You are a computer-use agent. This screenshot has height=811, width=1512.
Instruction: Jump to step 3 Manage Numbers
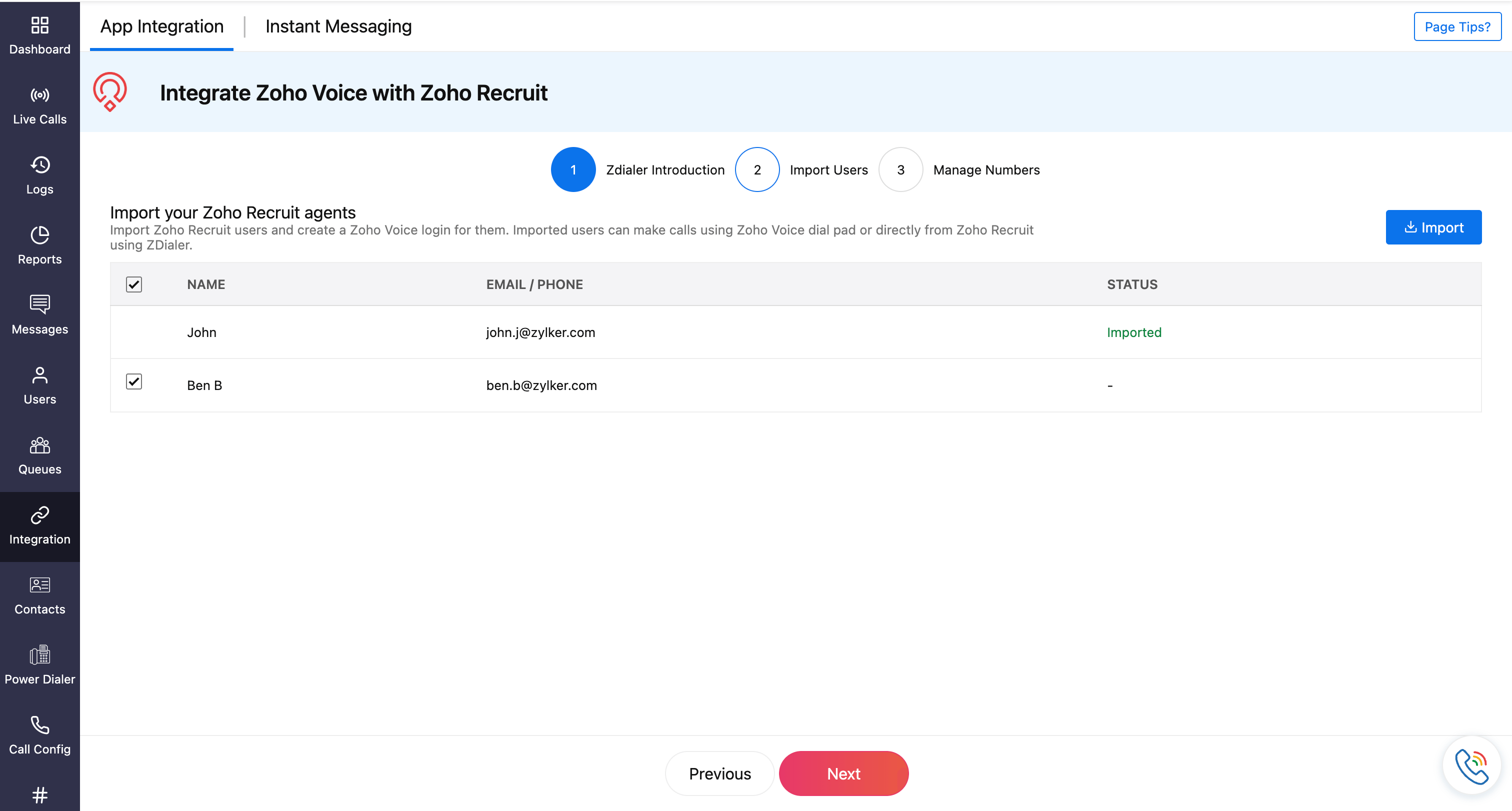pos(900,169)
